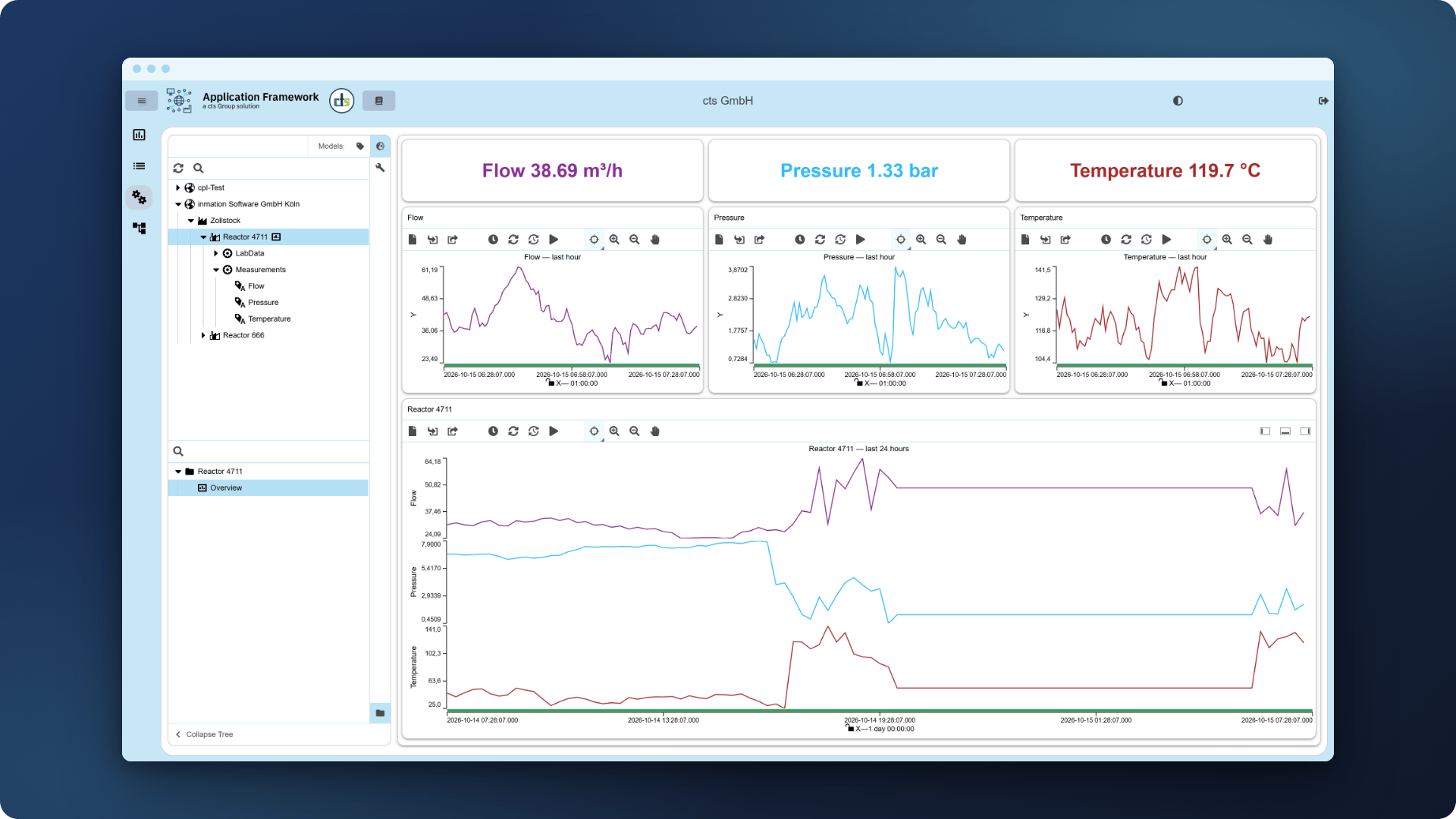Open the hierarchy tree icon in sidebar
This screenshot has height=819, width=1456.
tap(140, 228)
